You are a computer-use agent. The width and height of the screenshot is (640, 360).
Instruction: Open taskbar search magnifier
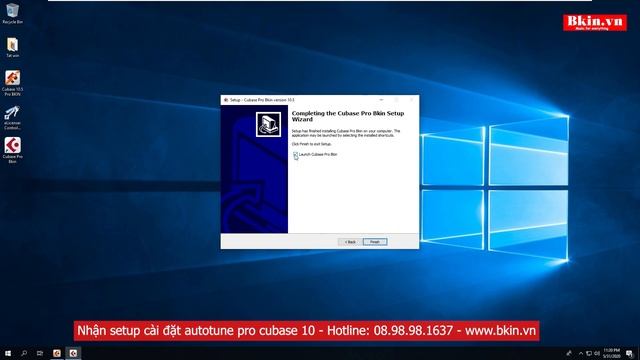[x=24, y=353]
